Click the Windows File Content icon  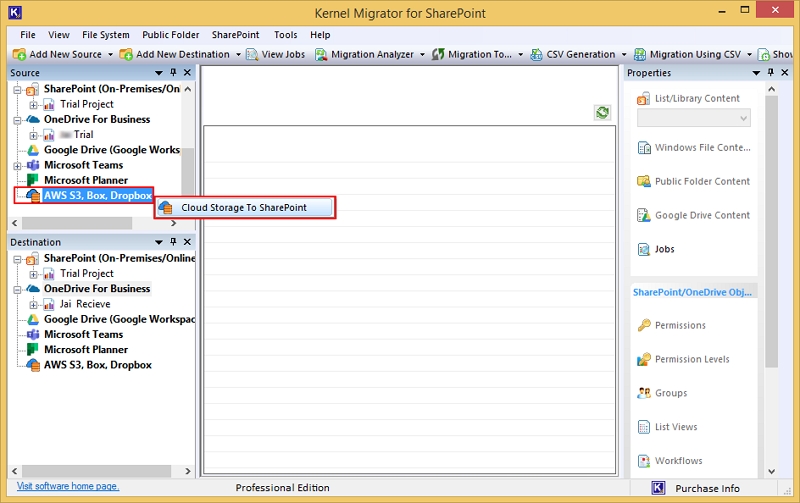click(x=644, y=148)
